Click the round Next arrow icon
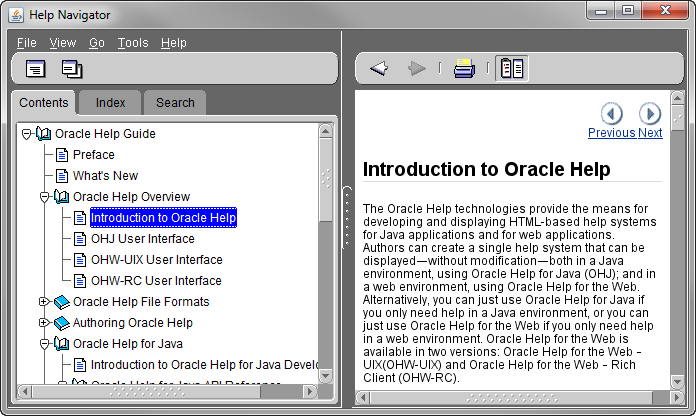The width and height of the screenshot is (696, 416). [x=650, y=114]
